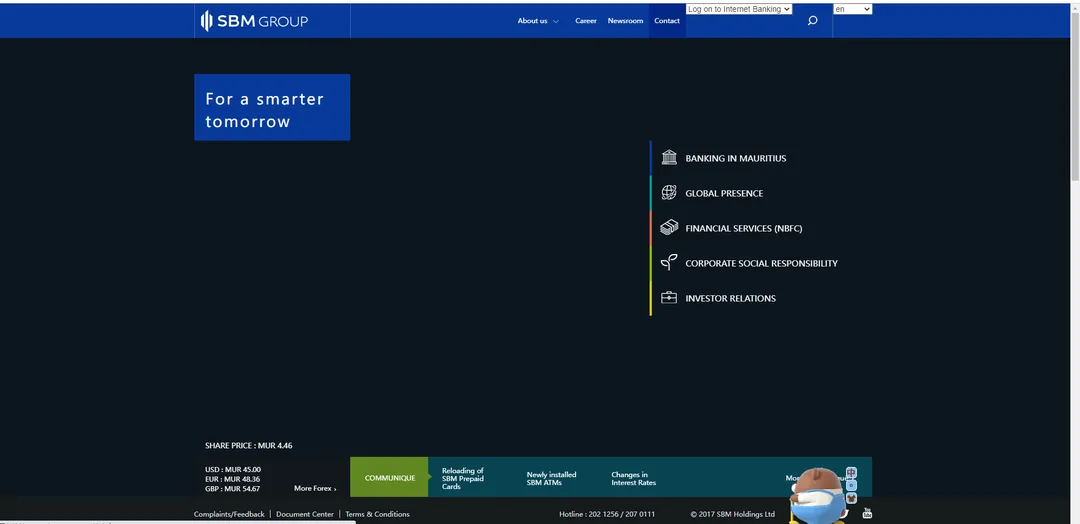The height and width of the screenshot is (524, 1080).
Task: Open the Log on to Internet Banking dropdown
Action: [739, 9]
